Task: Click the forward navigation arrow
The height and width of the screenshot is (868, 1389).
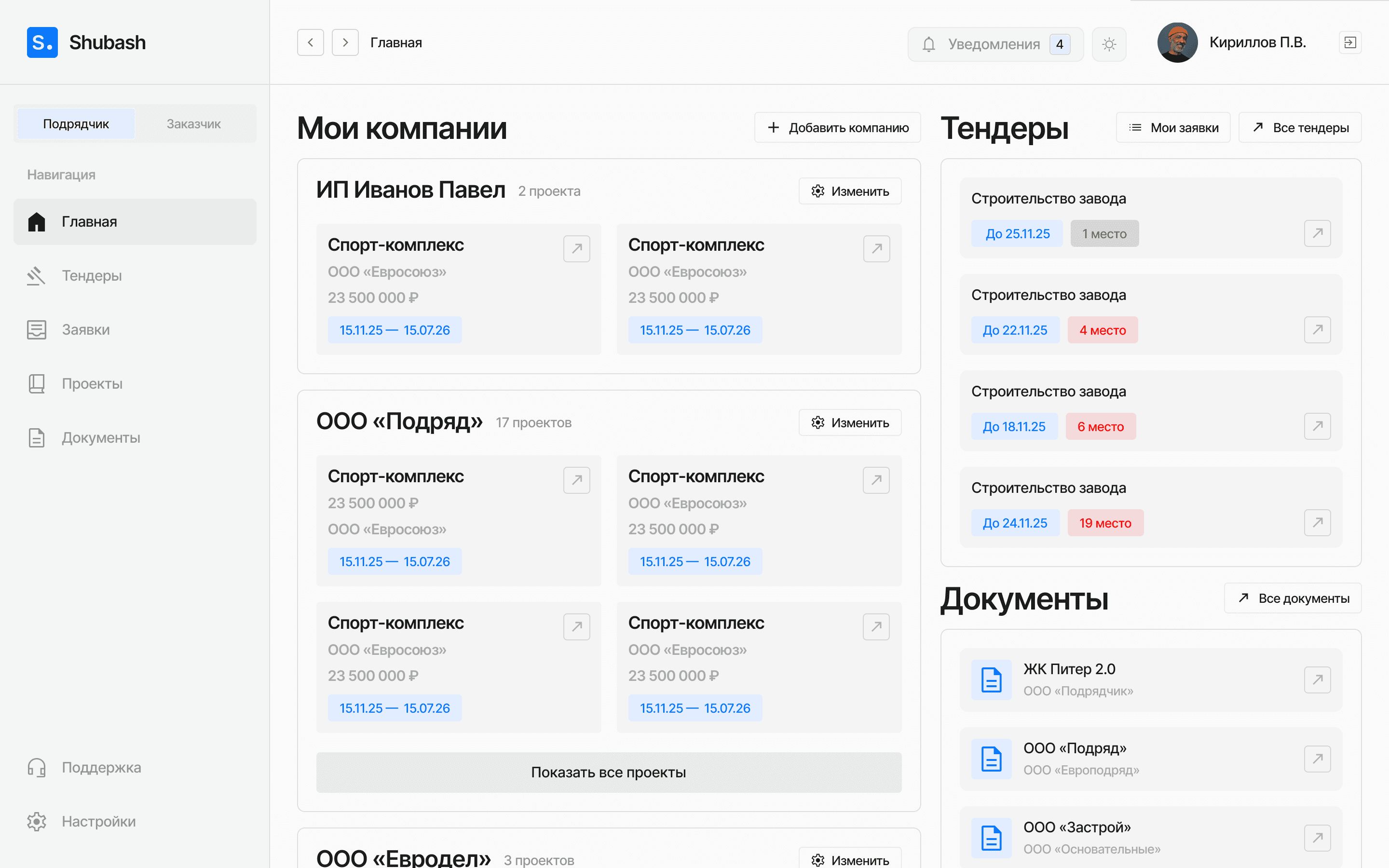Action: (x=345, y=42)
